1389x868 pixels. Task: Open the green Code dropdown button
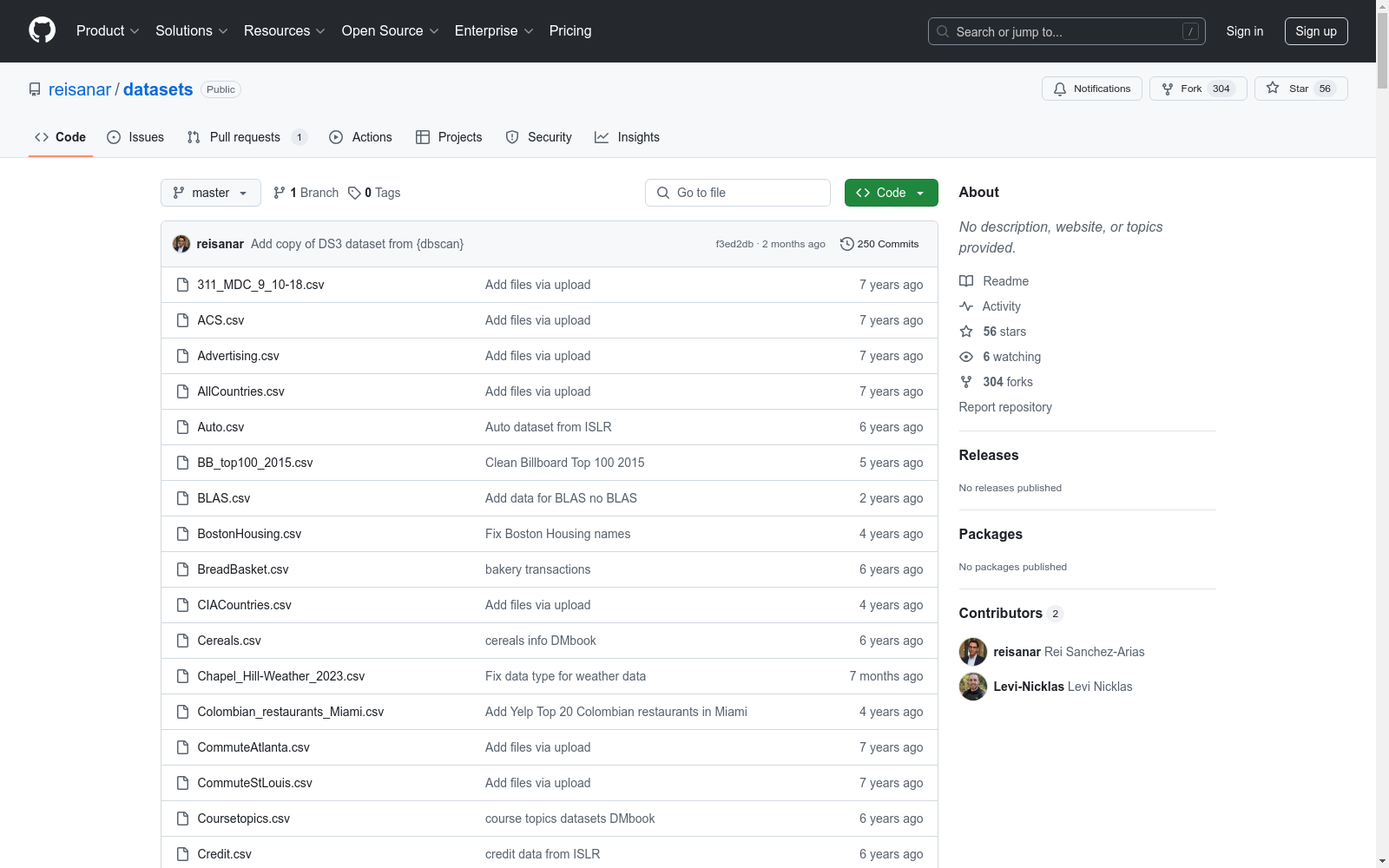pyautogui.click(x=892, y=193)
